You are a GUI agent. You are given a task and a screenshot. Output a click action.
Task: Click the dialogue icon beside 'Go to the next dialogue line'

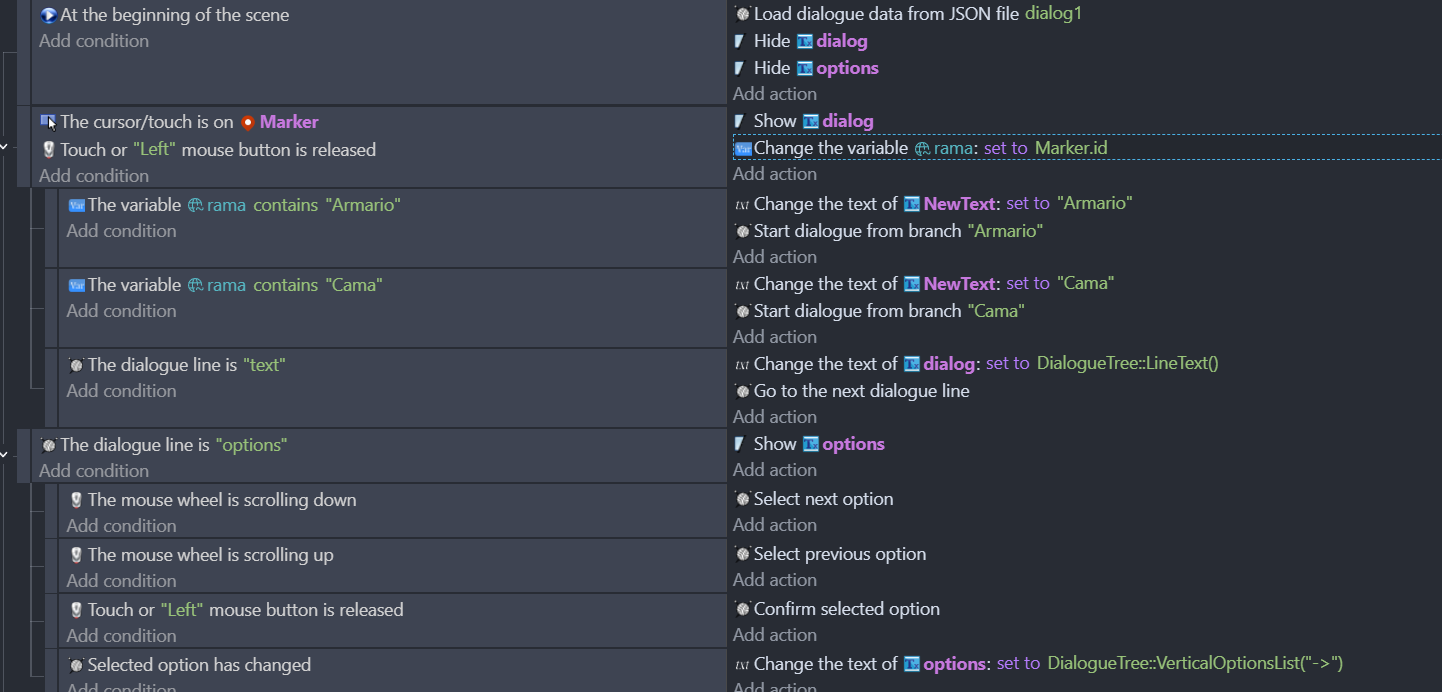742,391
